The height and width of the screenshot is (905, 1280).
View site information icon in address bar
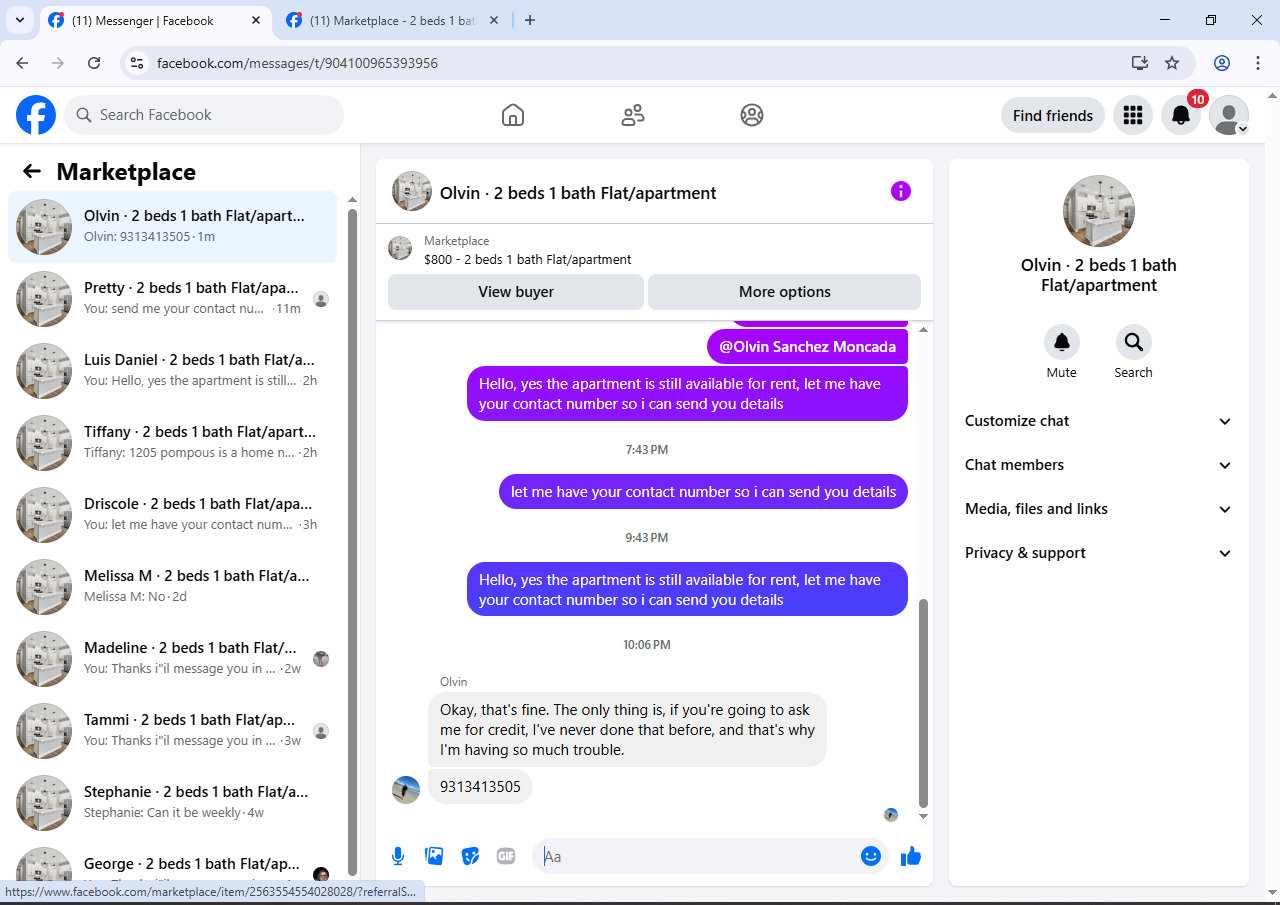[138, 63]
